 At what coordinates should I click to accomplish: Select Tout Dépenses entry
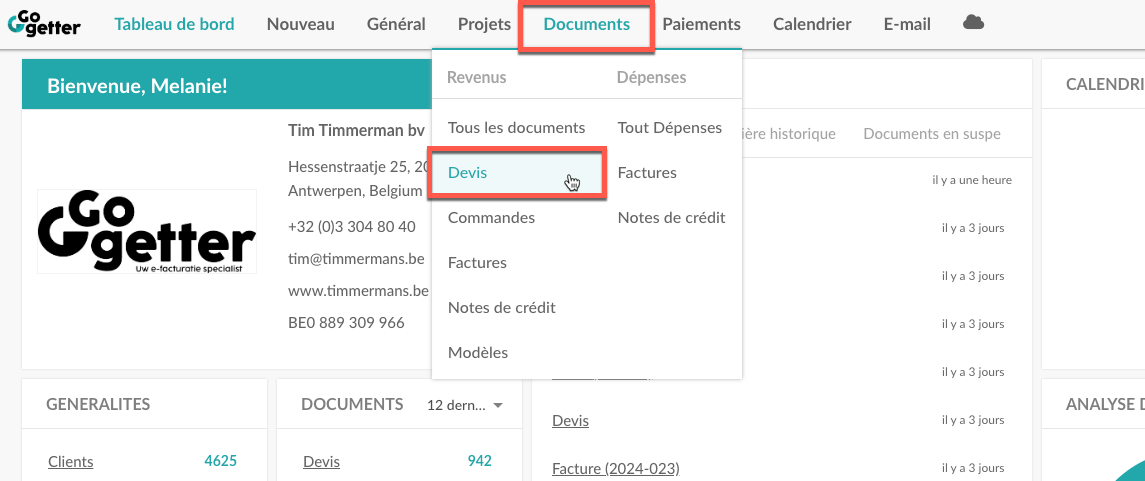pyautogui.click(x=670, y=128)
